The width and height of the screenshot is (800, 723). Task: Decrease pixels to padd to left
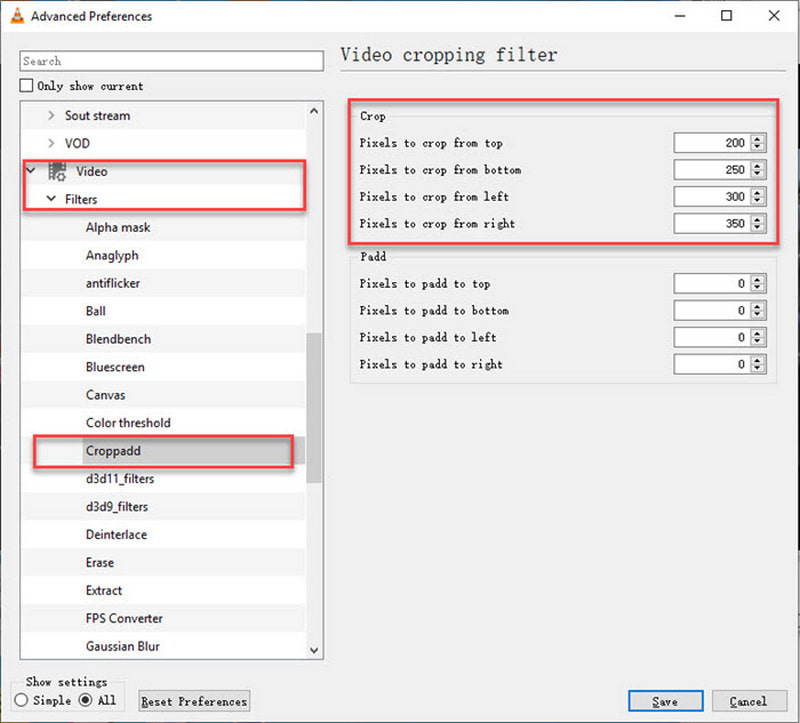point(758,341)
